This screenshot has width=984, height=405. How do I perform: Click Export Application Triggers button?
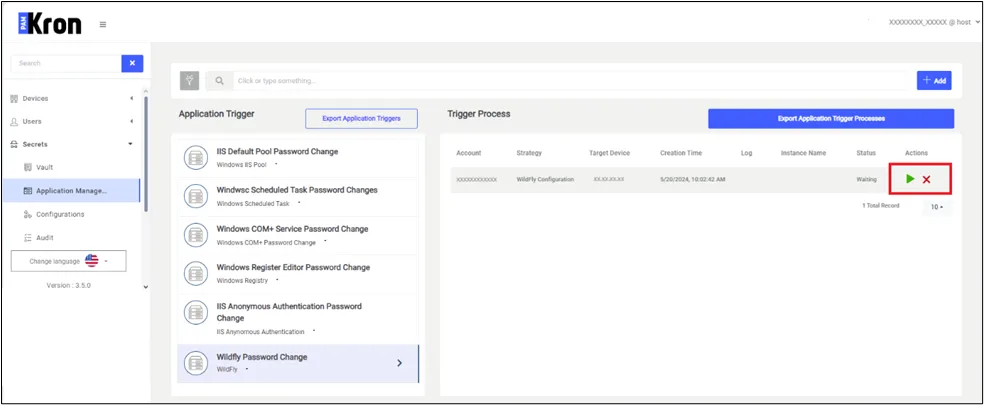(x=361, y=118)
